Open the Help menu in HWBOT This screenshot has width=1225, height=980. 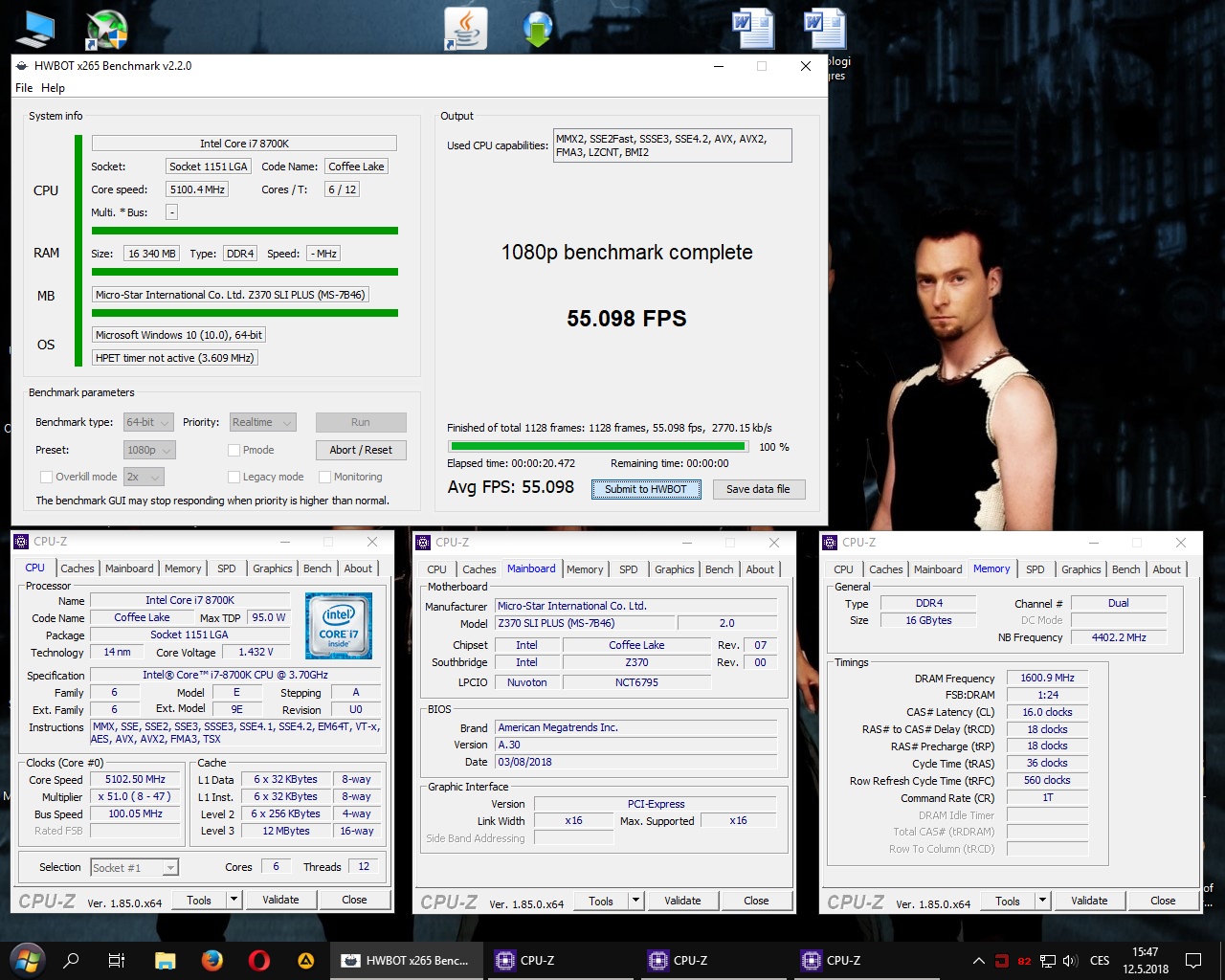tap(53, 87)
